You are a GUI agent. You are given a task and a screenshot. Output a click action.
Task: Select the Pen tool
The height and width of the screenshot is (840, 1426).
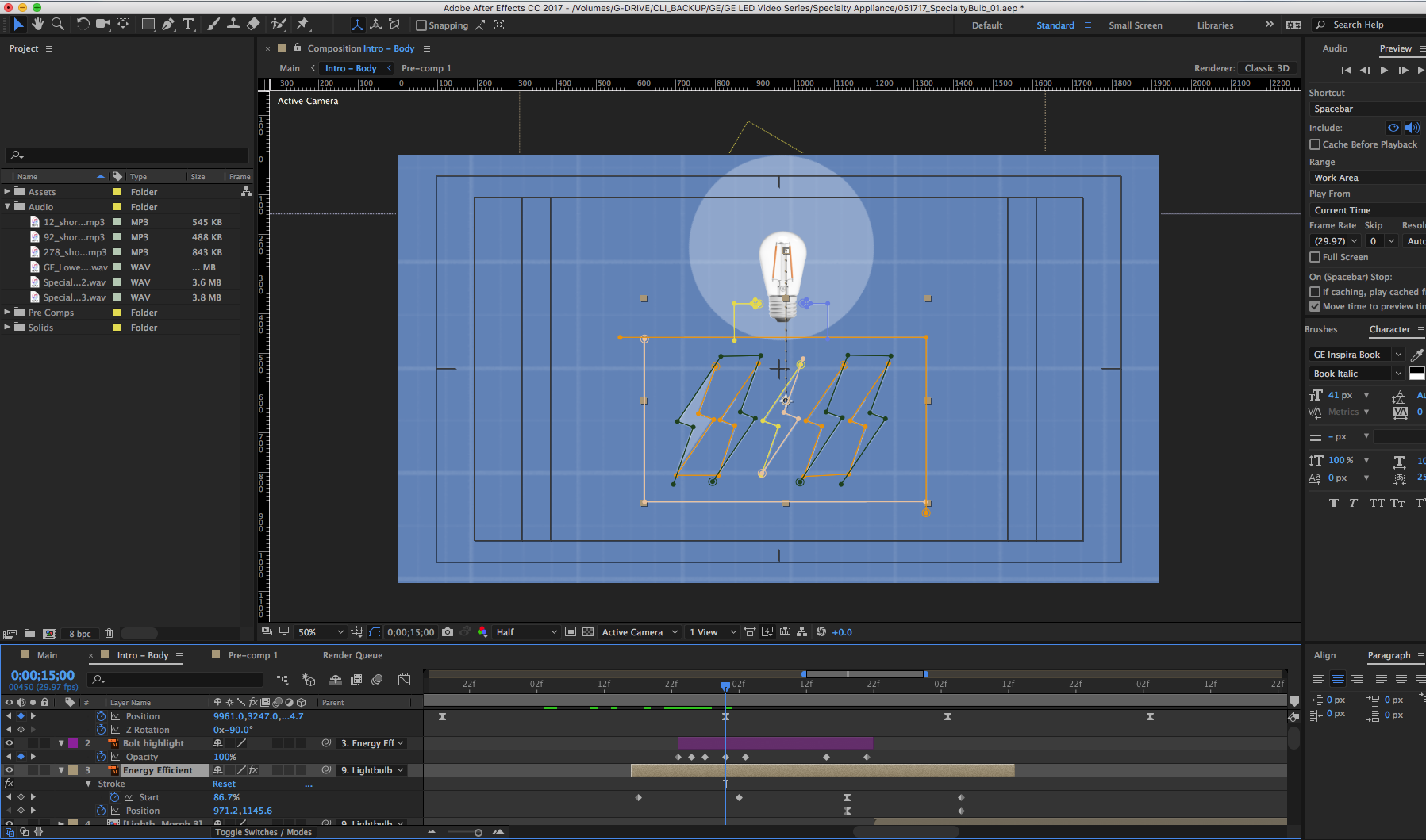pos(168,25)
